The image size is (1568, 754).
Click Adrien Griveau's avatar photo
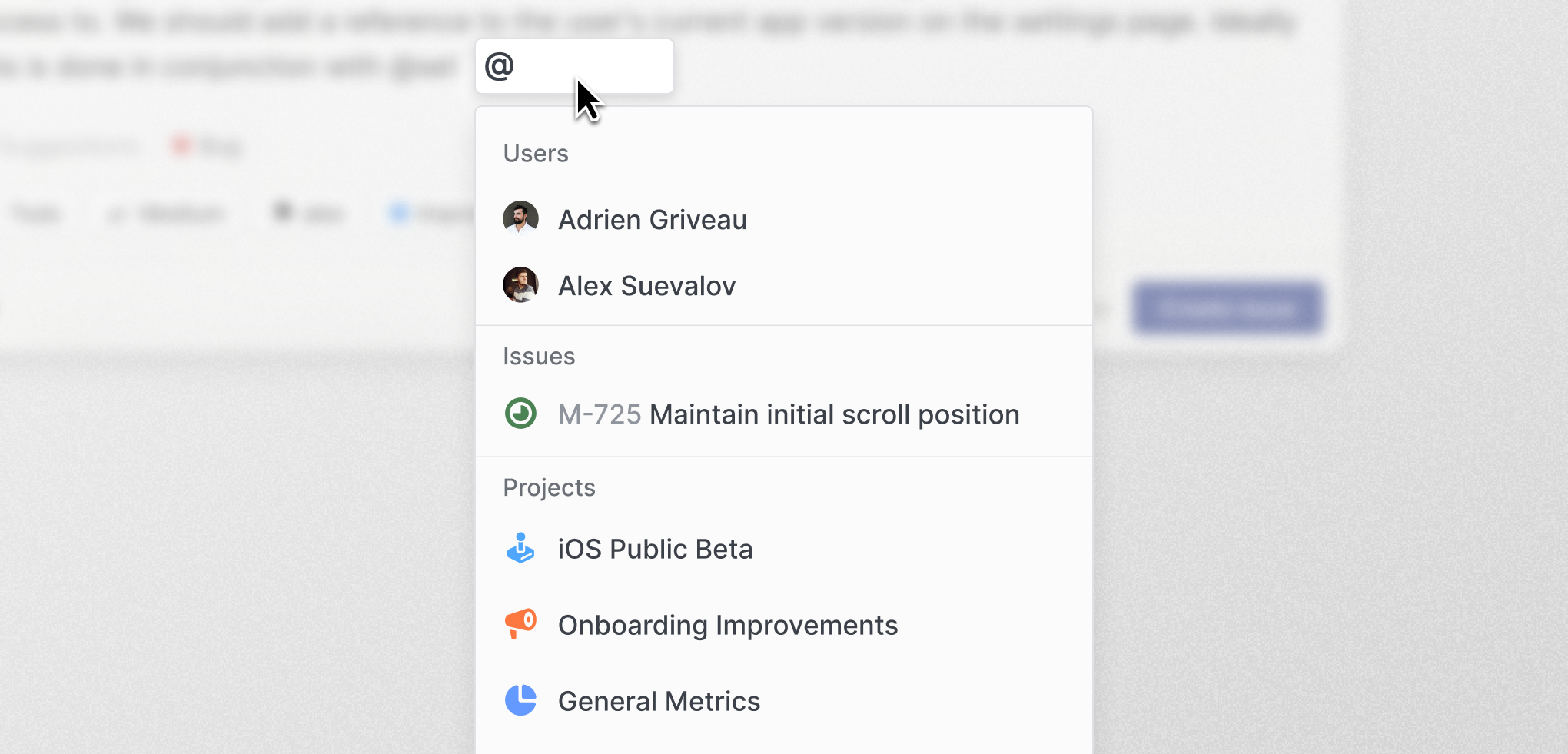tap(520, 218)
